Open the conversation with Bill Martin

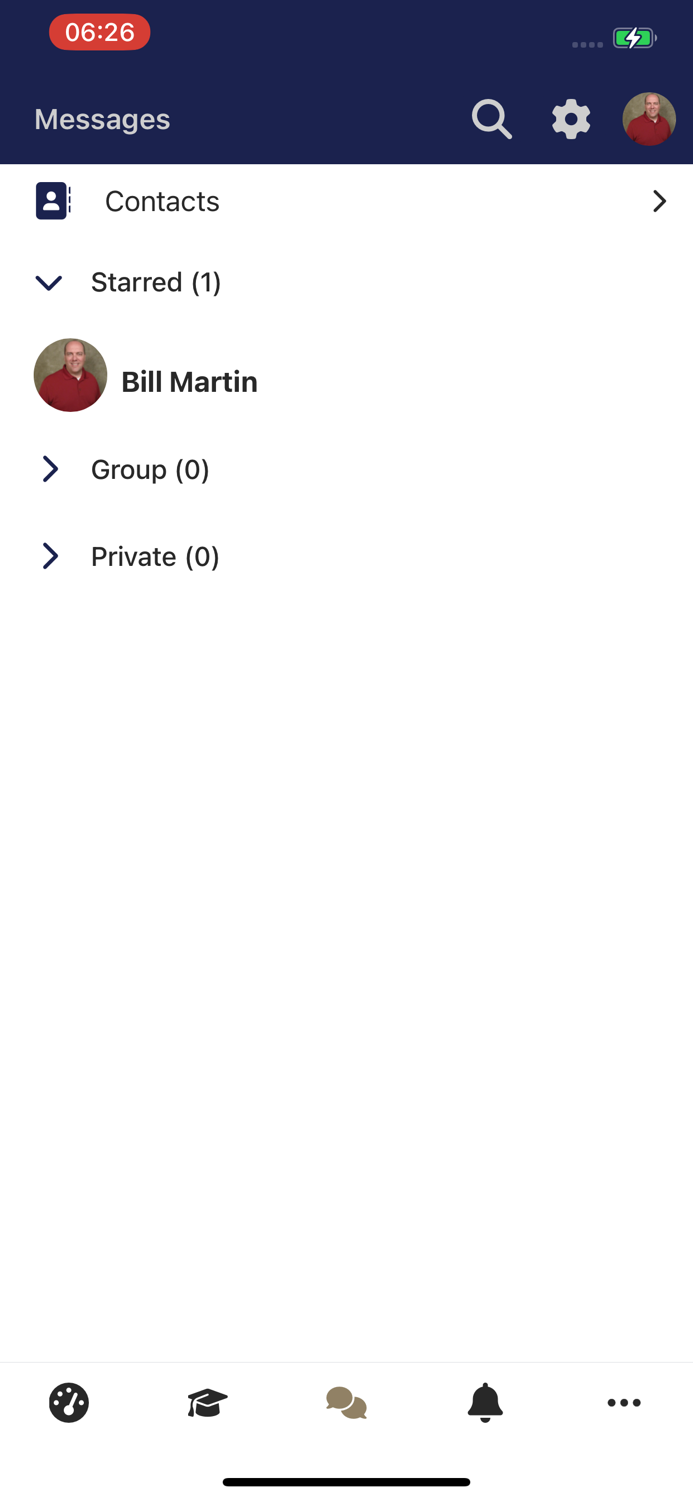pyautogui.click(x=189, y=381)
